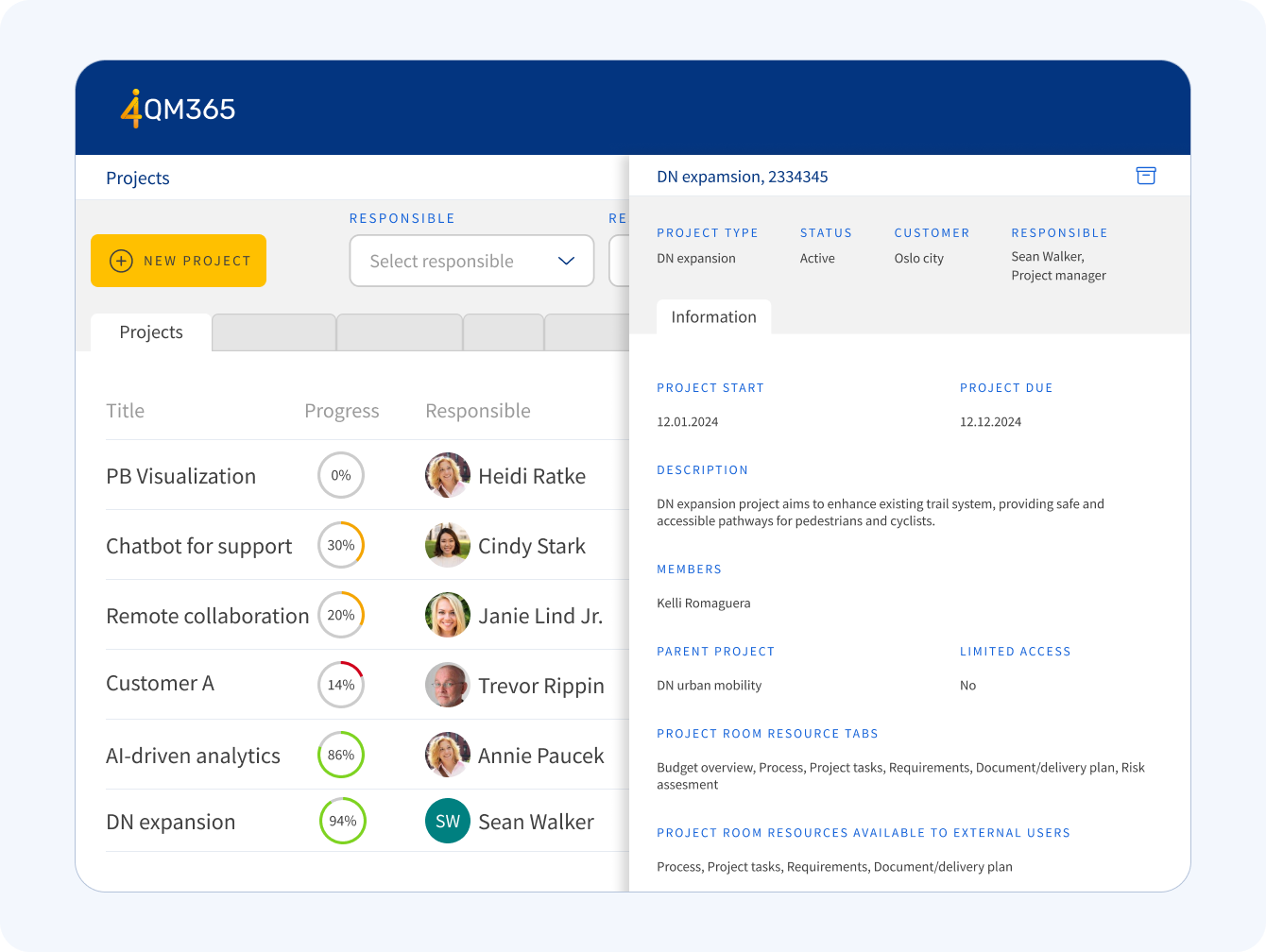Click Janie Lind Jr.'s avatar photo

pyautogui.click(x=447, y=615)
